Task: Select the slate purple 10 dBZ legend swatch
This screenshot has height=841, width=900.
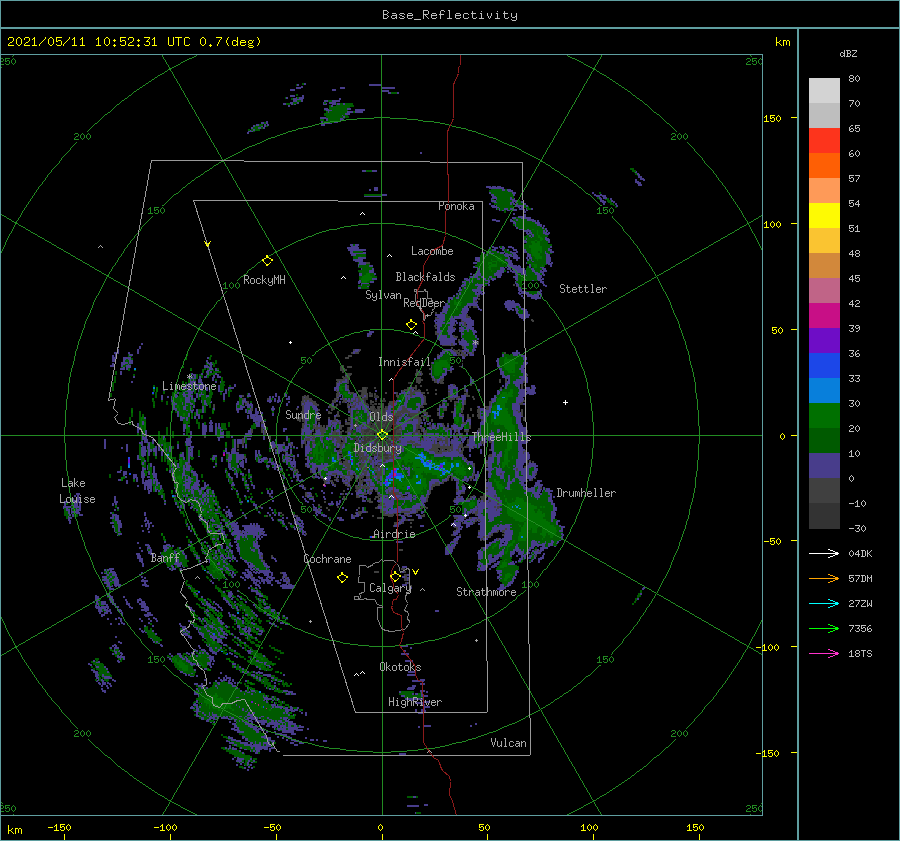Action: pyautogui.click(x=824, y=466)
